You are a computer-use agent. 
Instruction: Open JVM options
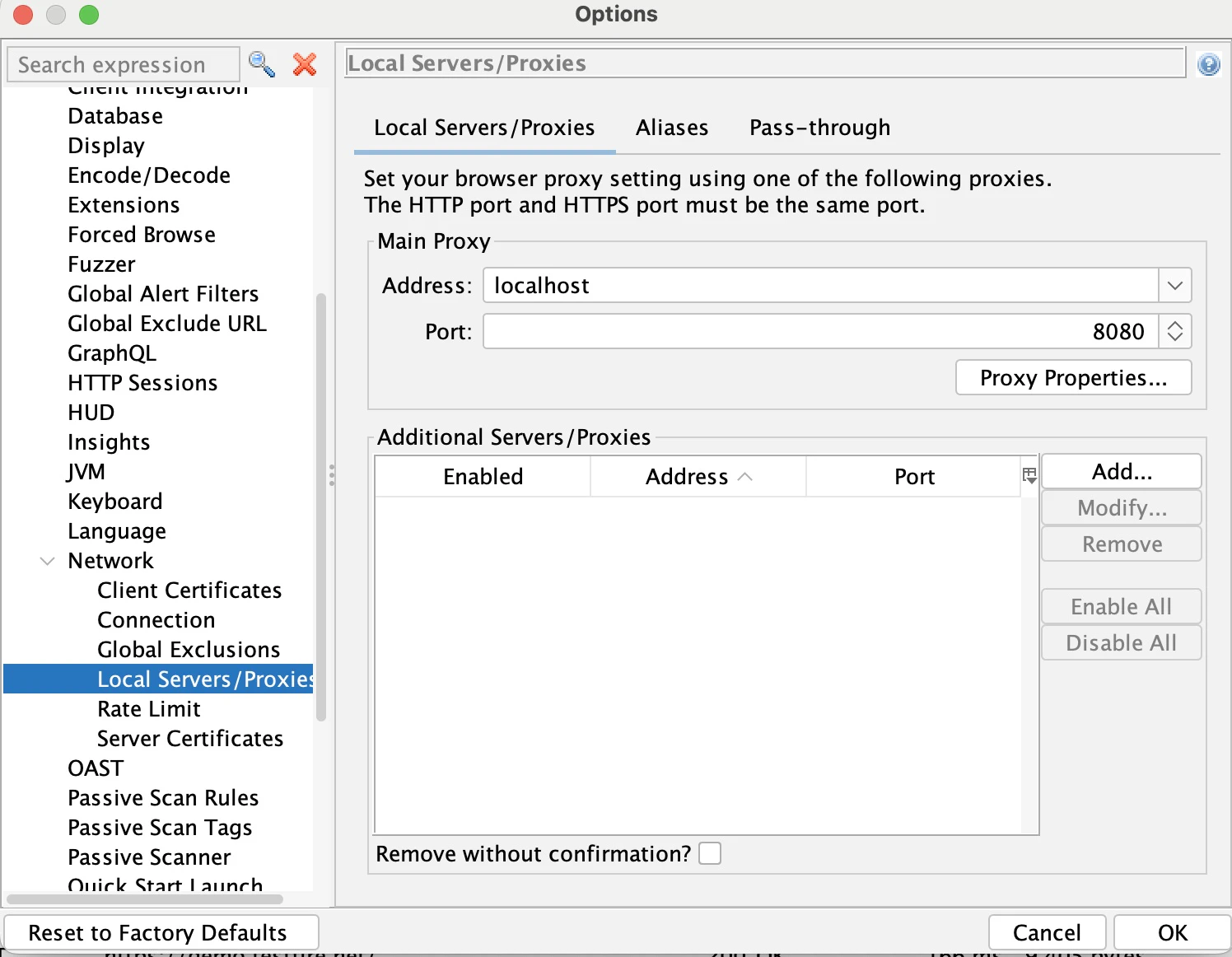[x=86, y=472]
